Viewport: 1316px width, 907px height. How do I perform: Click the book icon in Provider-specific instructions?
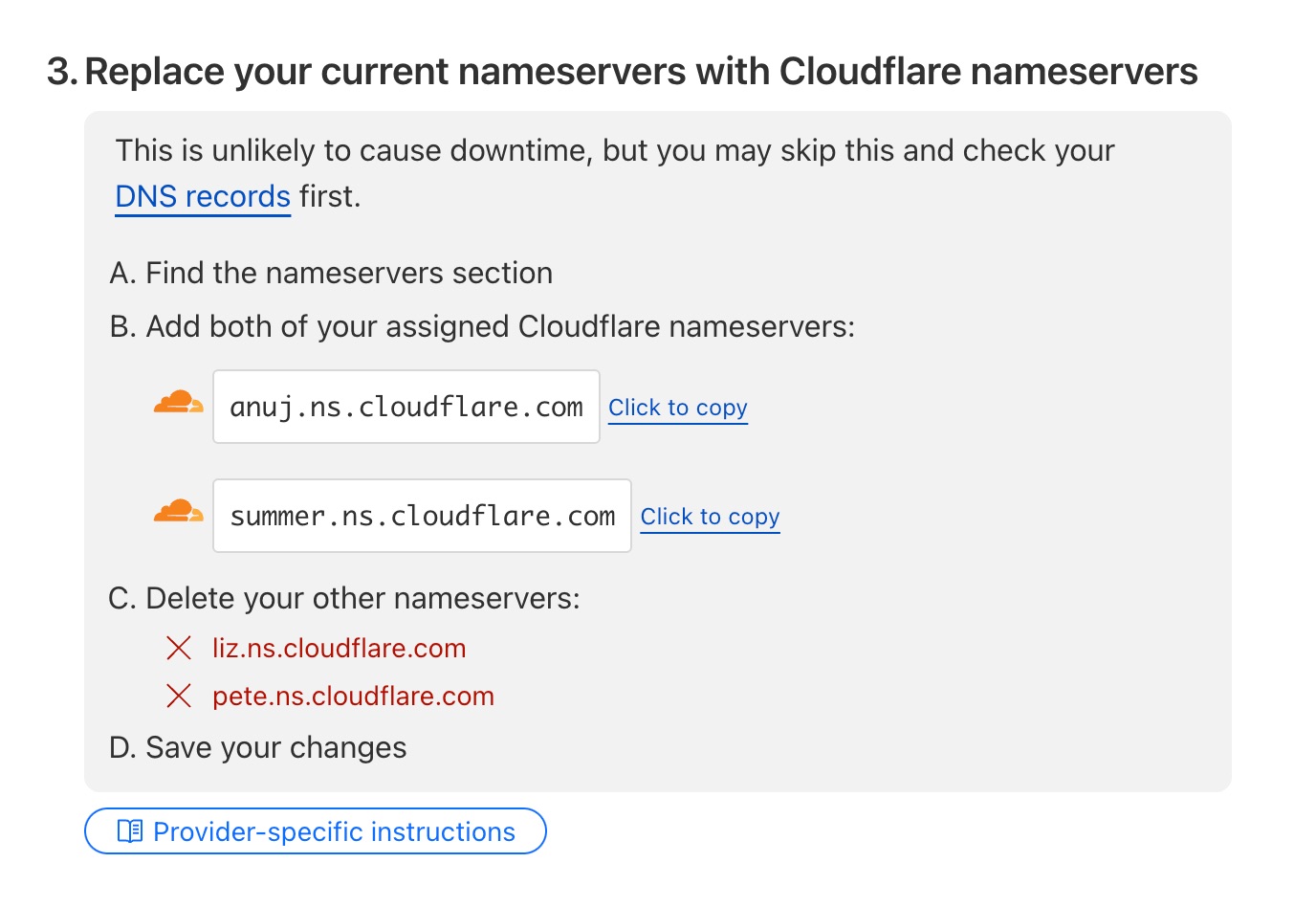coord(130,831)
